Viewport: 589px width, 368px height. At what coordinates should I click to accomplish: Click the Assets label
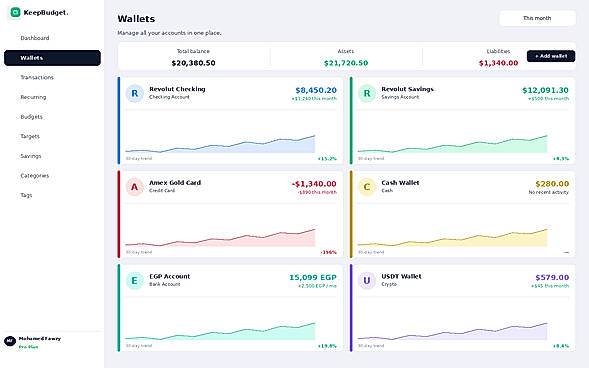coord(346,51)
